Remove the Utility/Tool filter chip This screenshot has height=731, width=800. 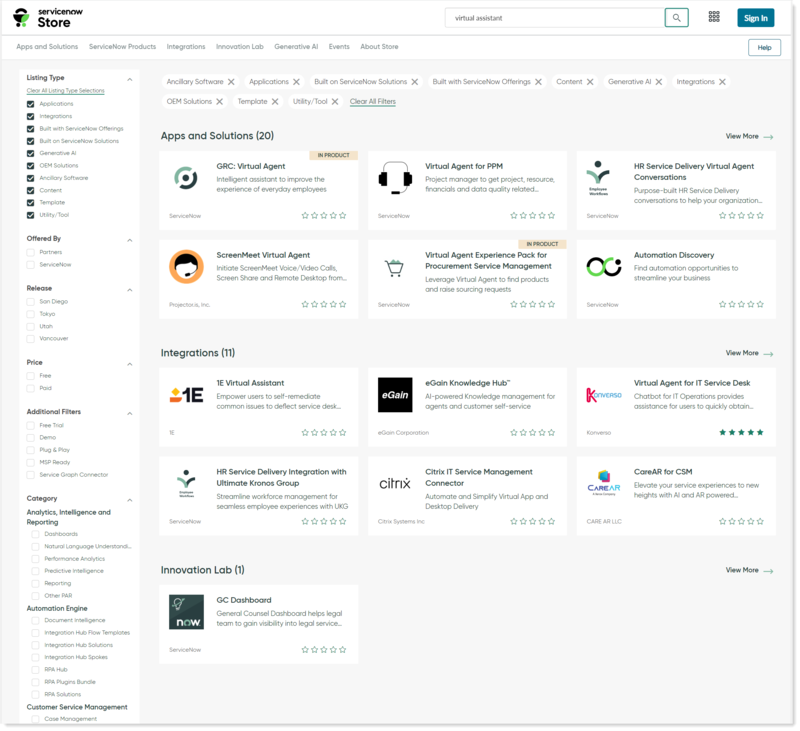click(335, 102)
